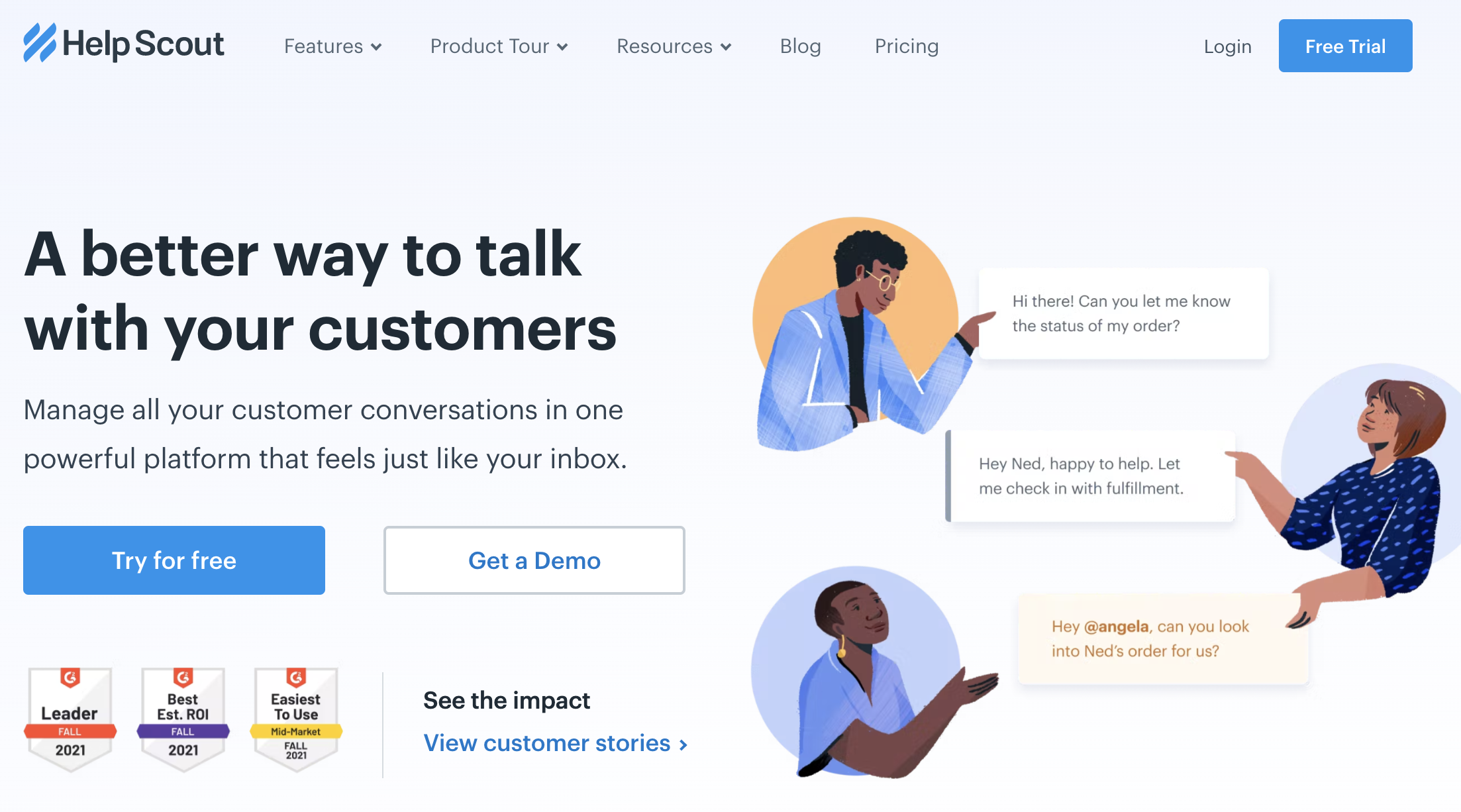Open the Pricing menu item
This screenshot has height=812, width=1461.
907,46
